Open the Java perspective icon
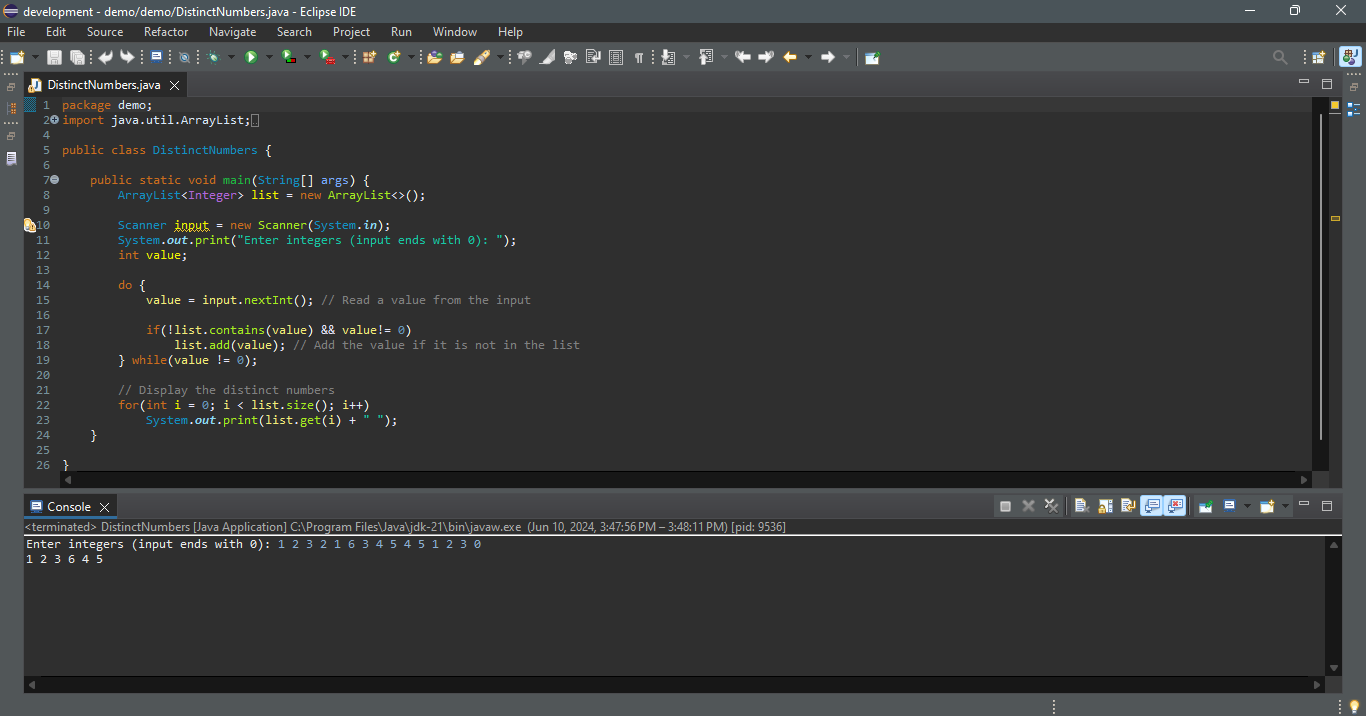 (x=1349, y=58)
